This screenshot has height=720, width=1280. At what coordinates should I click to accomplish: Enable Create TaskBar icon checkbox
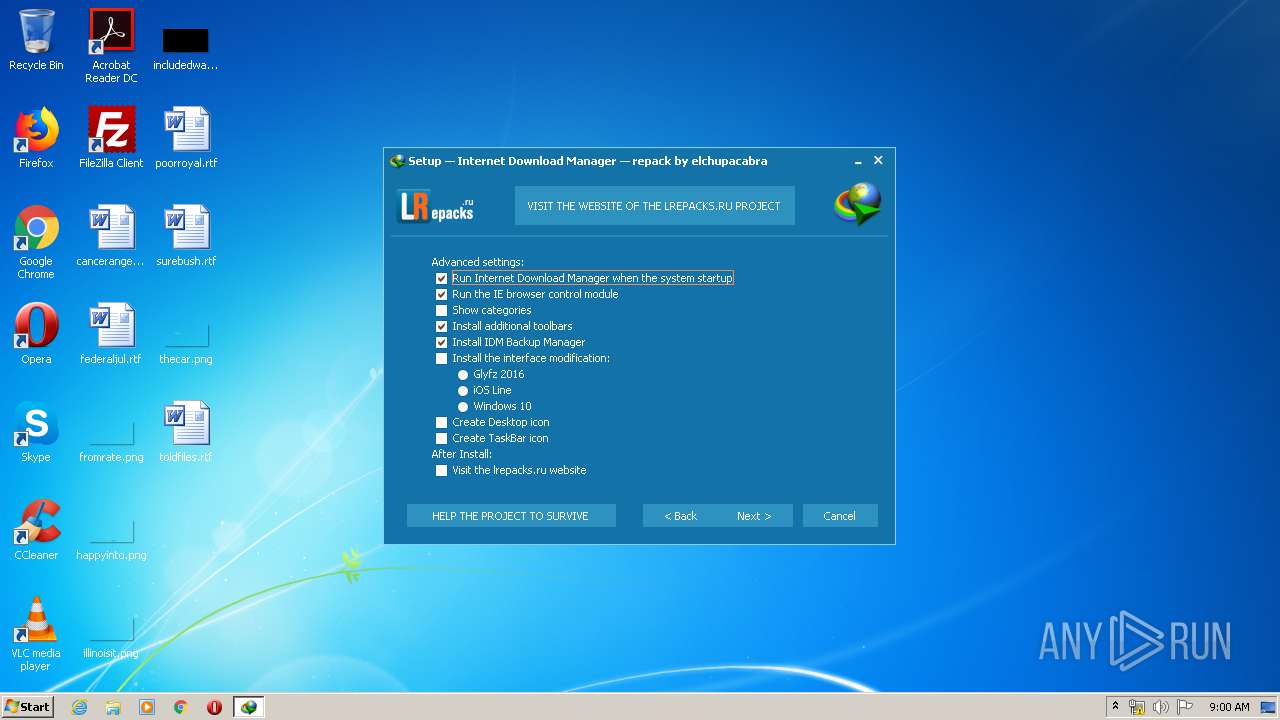click(x=441, y=438)
